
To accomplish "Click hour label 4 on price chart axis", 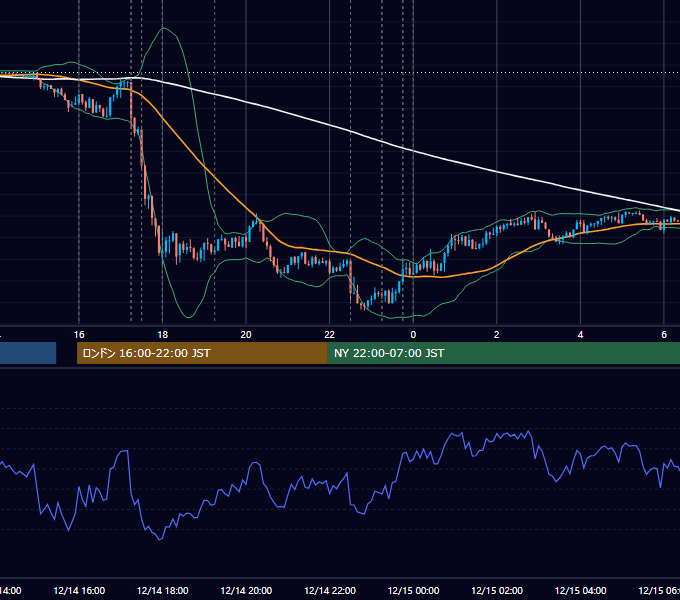I will 580,335.
